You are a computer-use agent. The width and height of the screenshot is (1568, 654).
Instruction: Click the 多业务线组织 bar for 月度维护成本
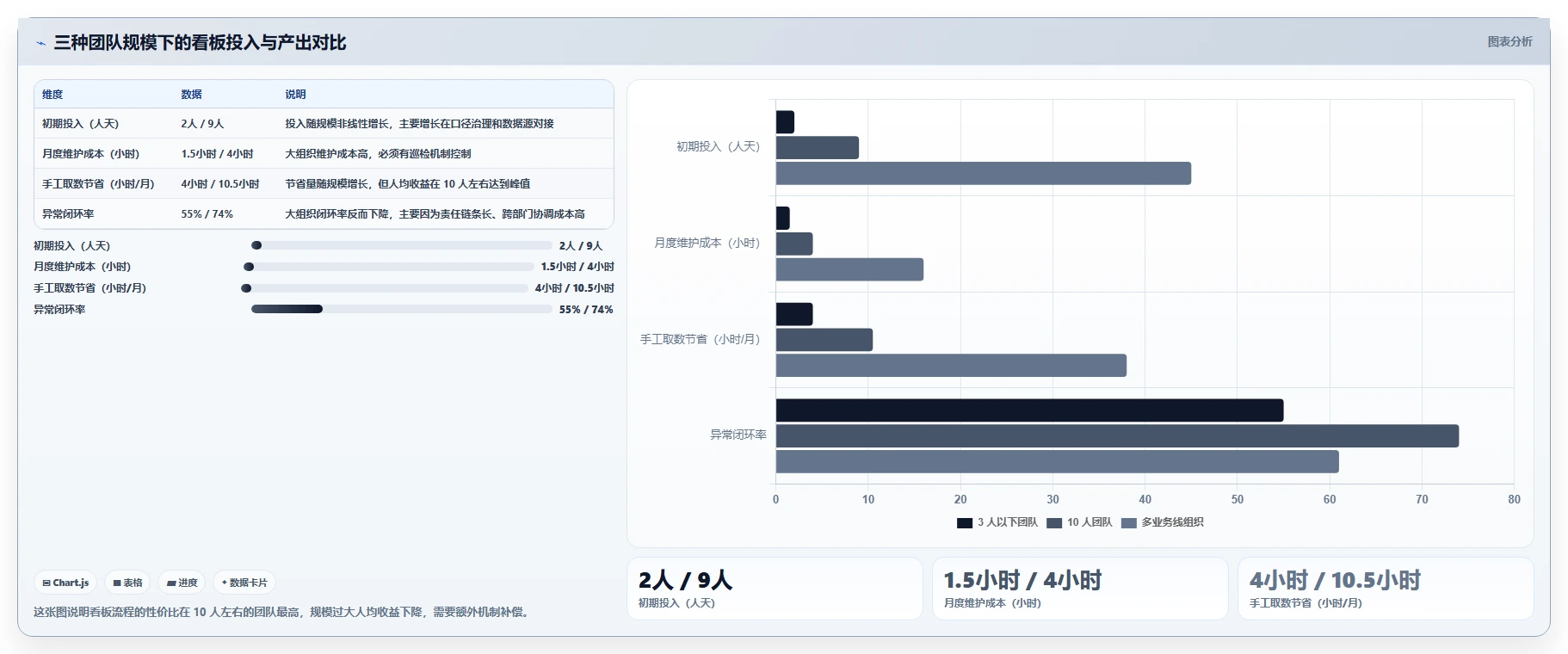[x=849, y=269]
